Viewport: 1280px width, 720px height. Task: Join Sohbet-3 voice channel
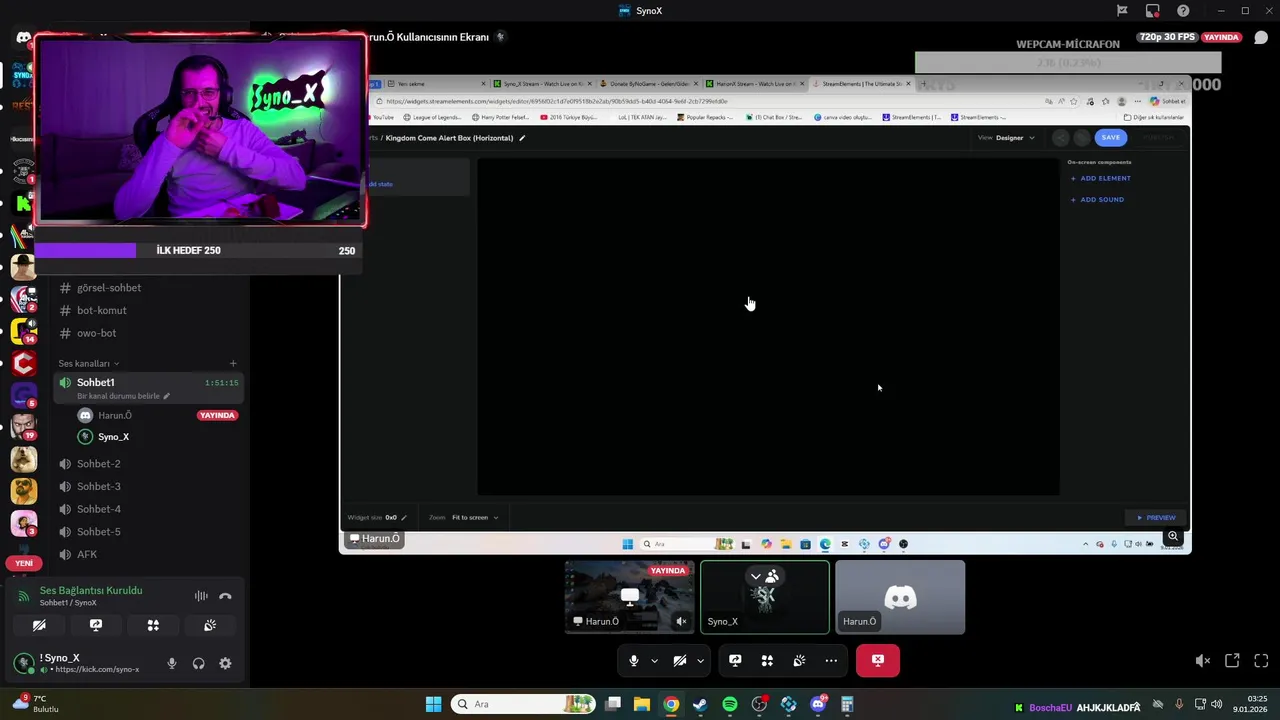click(98, 487)
